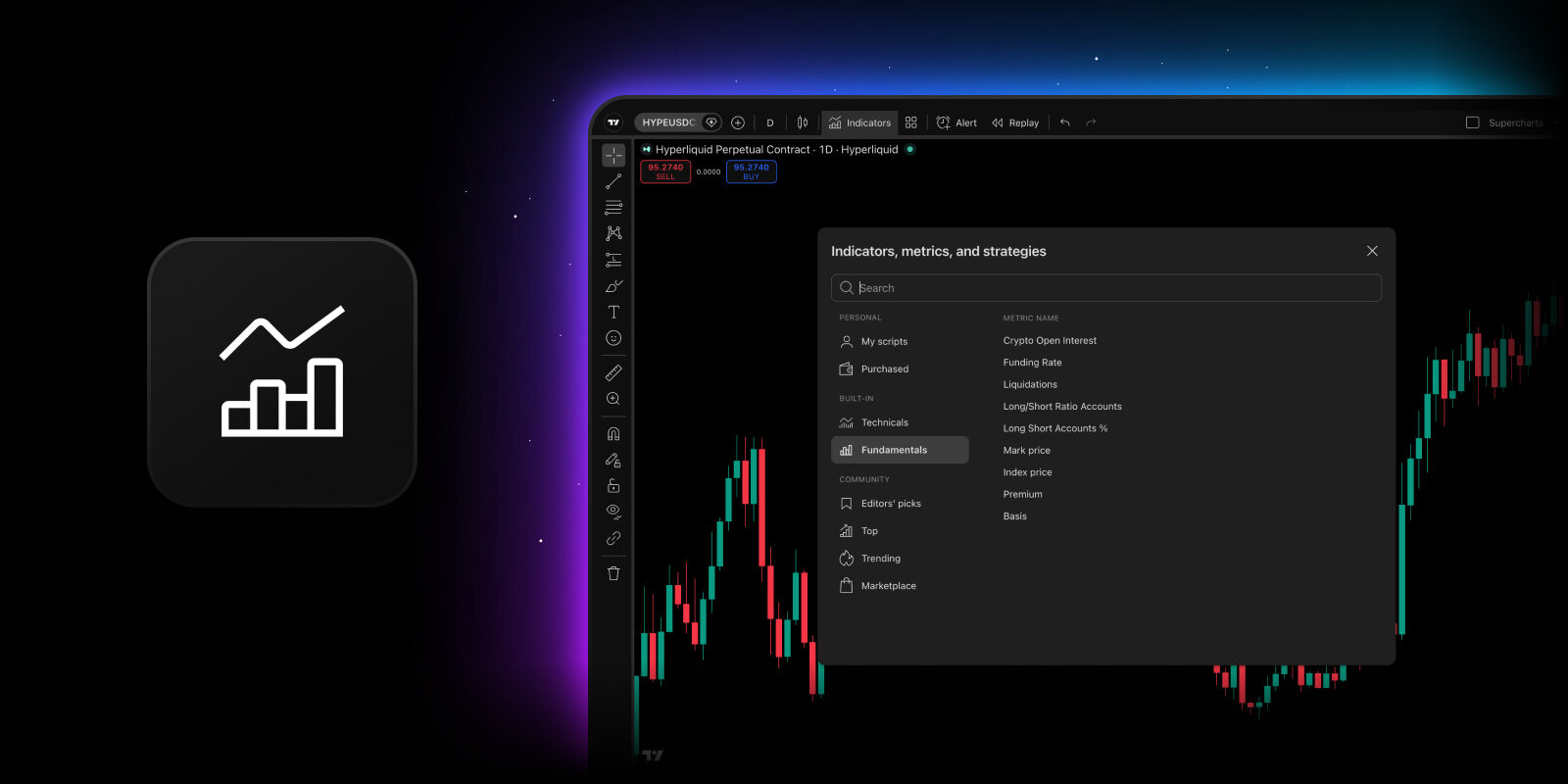Open the Fibonacci retracement tools

tap(613, 208)
